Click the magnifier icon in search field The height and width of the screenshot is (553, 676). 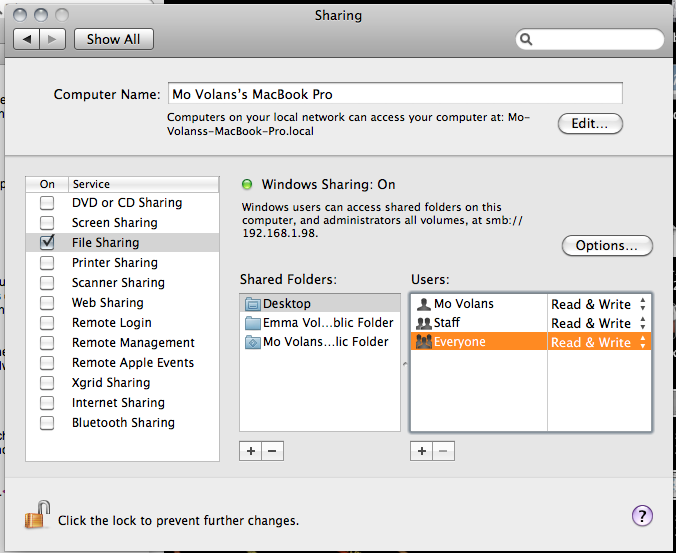[526, 39]
